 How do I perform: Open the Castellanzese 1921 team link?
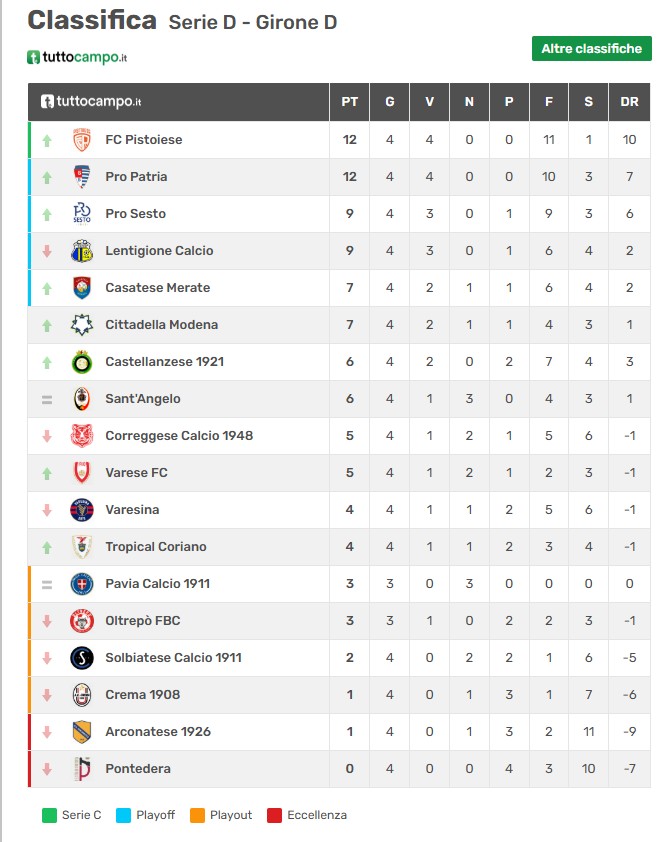click(164, 361)
